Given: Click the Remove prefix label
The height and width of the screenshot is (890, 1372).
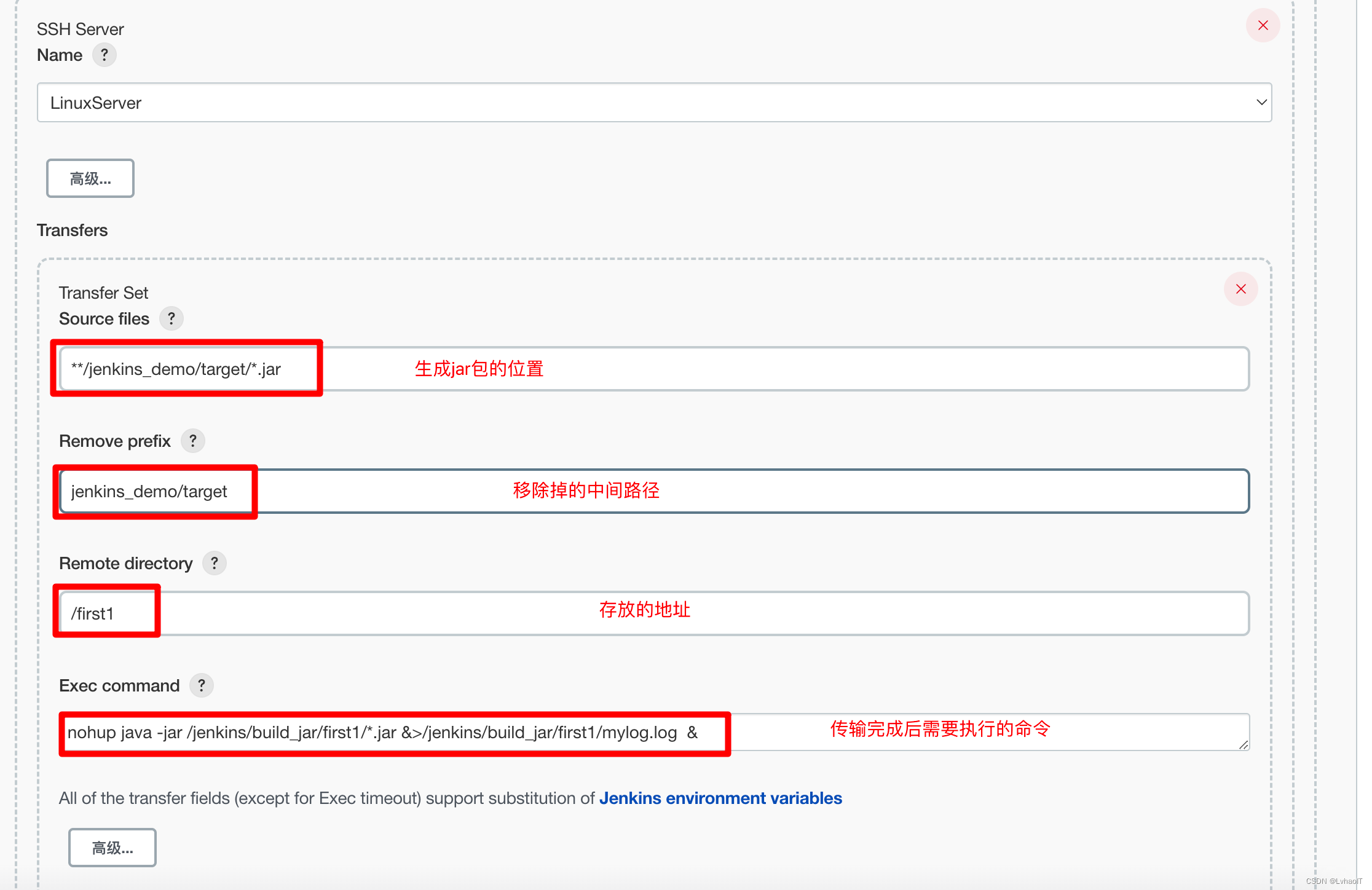Looking at the screenshot, I should point(115,441).
